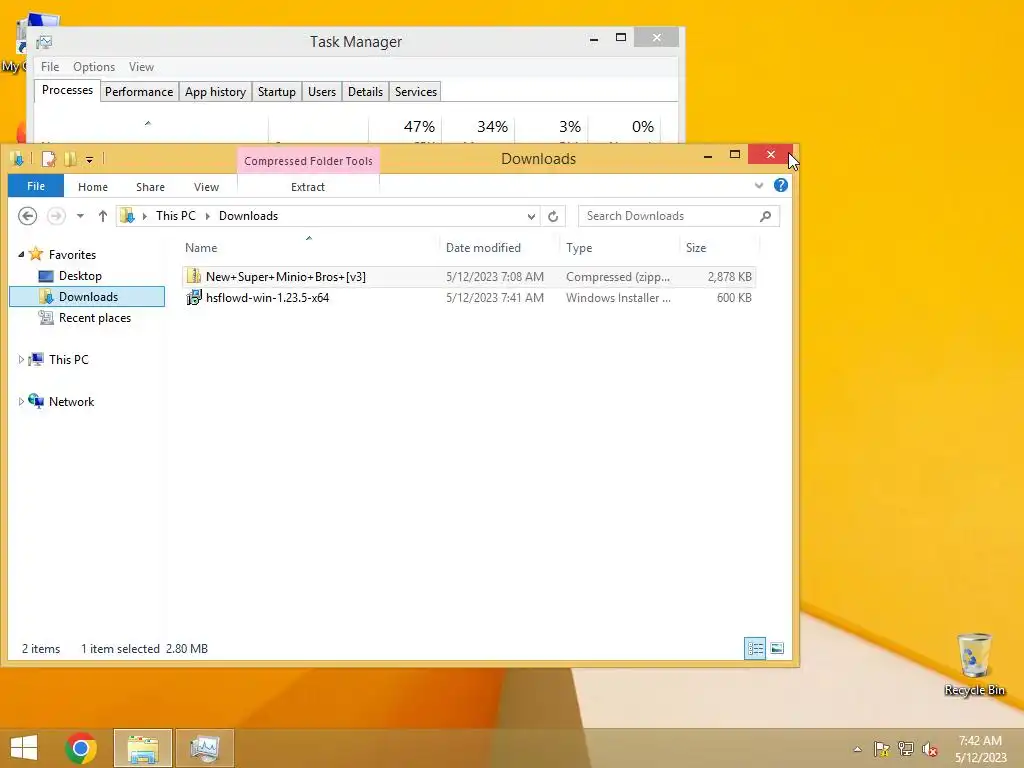Click the folder icon in the address bar
This screenshot has height=768, width=1024.
[127, 216]
